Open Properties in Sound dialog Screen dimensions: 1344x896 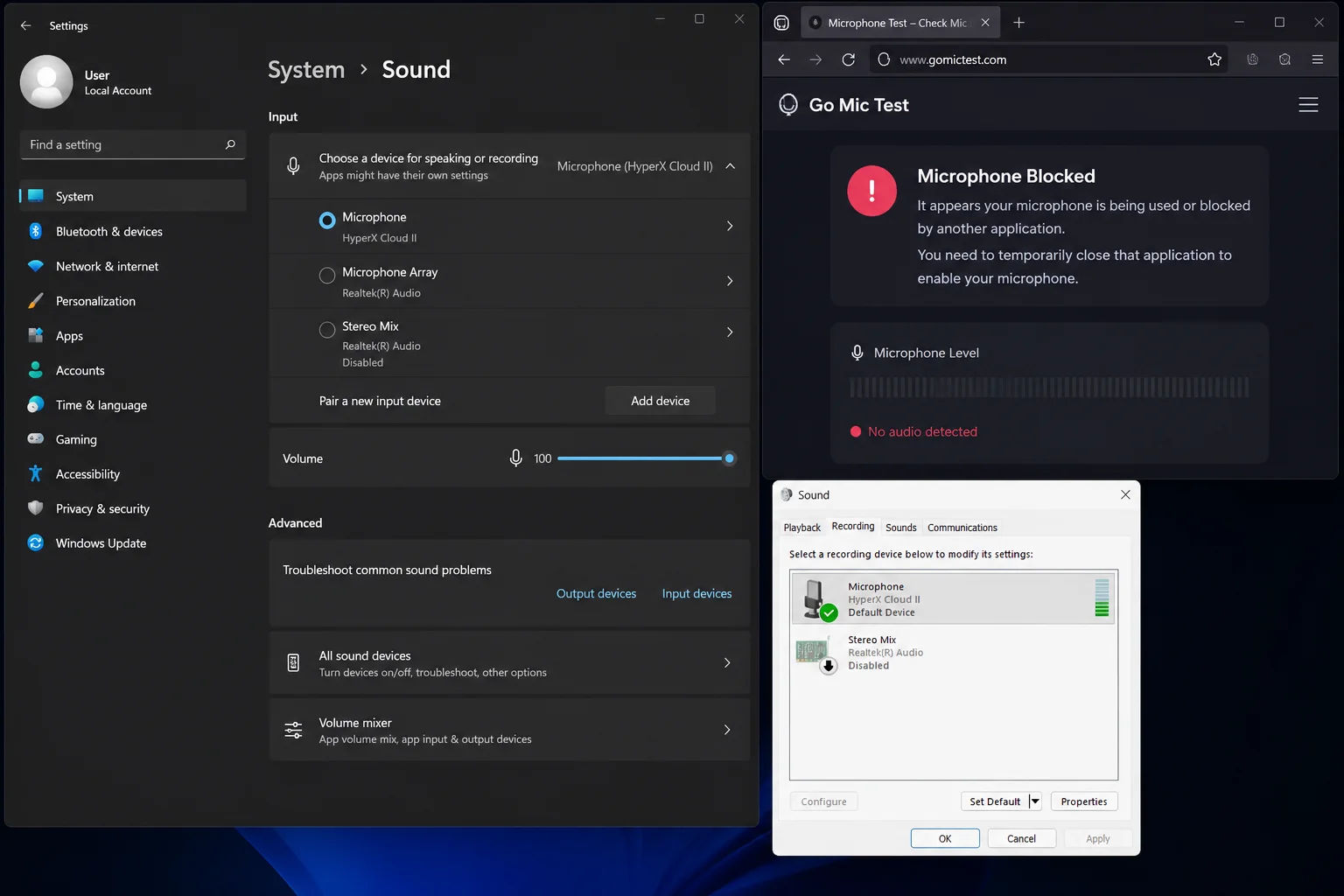click(x=1084, y=801)
